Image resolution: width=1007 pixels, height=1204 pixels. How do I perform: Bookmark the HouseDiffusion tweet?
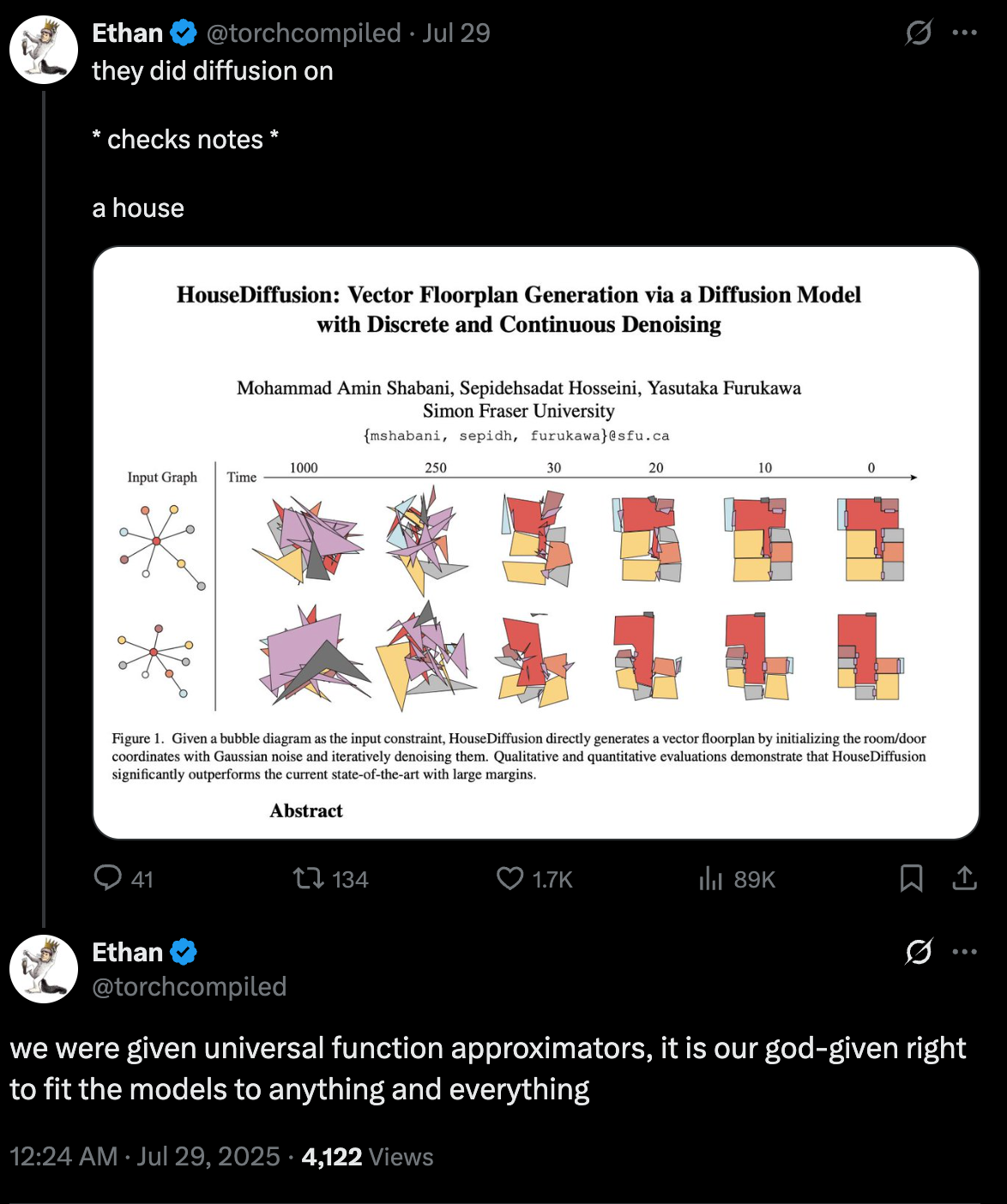tap(911, 878)
